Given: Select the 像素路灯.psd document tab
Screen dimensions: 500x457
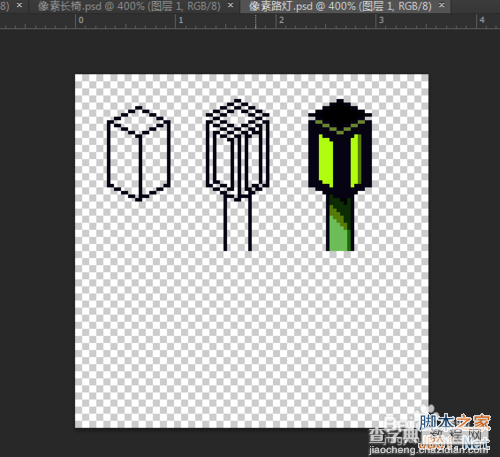Looking at the screenshot, I should point(340,6).
